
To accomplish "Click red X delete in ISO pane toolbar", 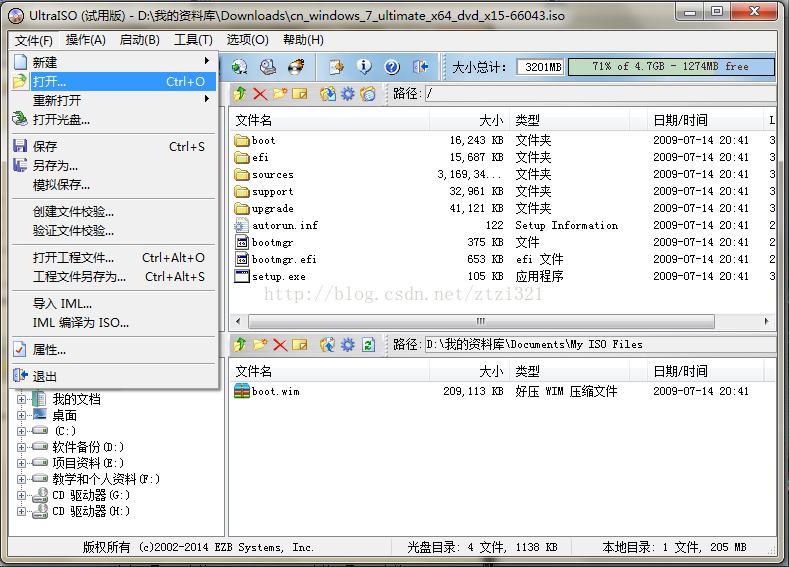I will pyautogui.click(x=260, y=94).
